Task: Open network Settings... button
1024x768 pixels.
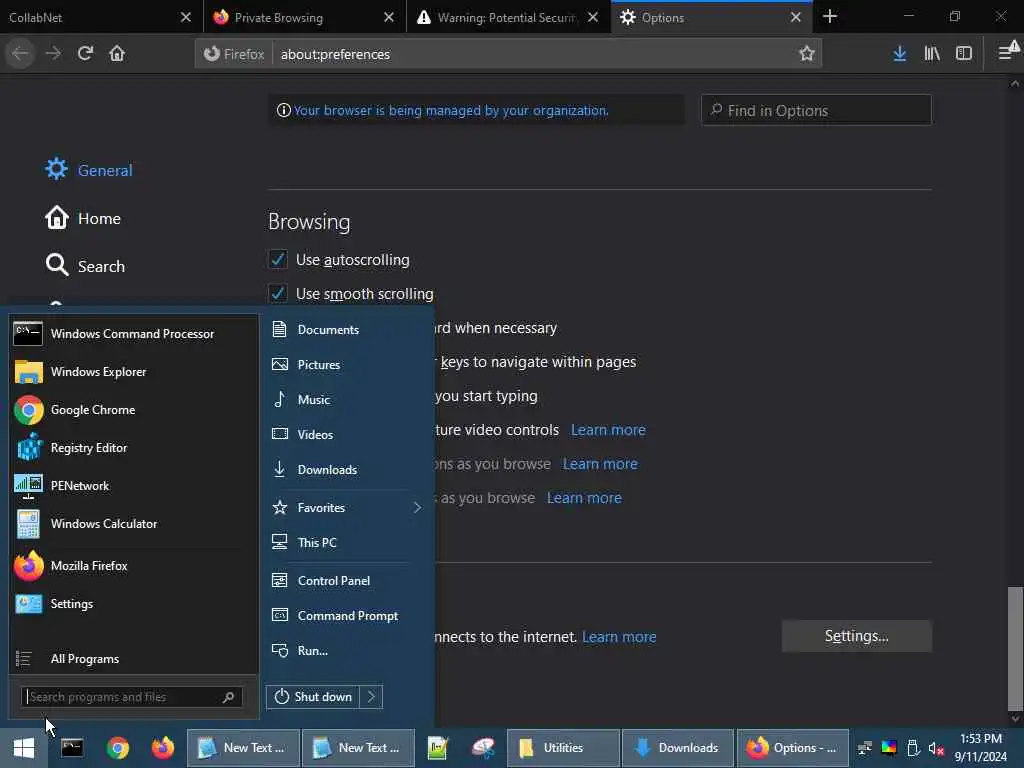Action: point(856,636)
